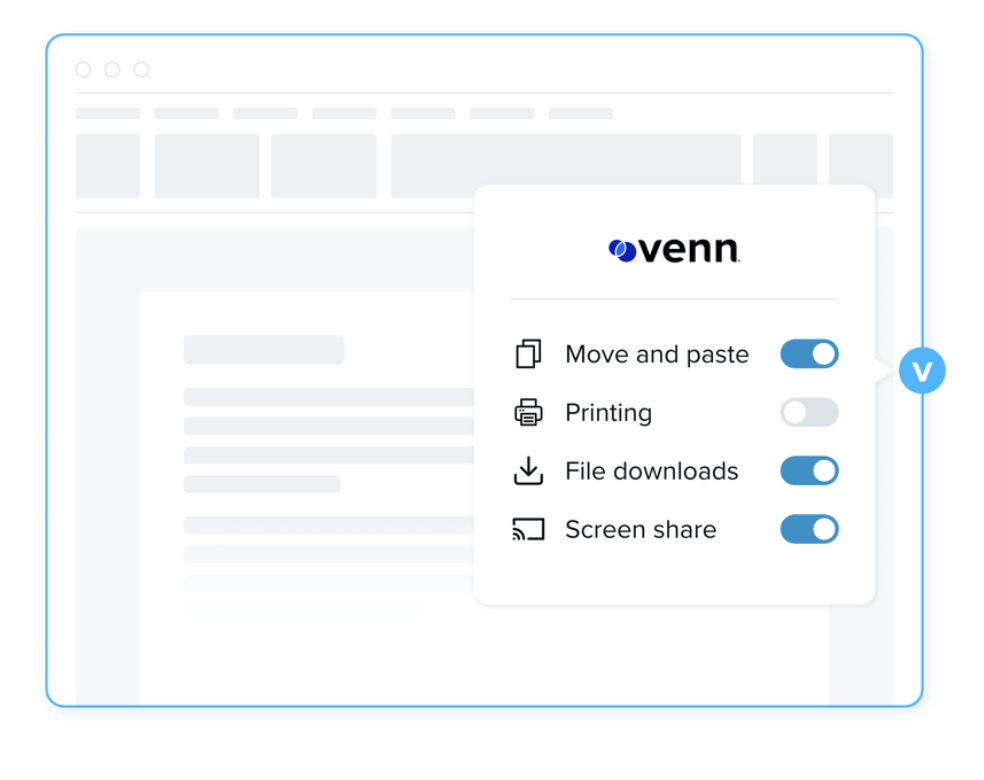984x780 pixels.
Task: Click the cast icon beside Screen share
Action: [x=528, y=529]
